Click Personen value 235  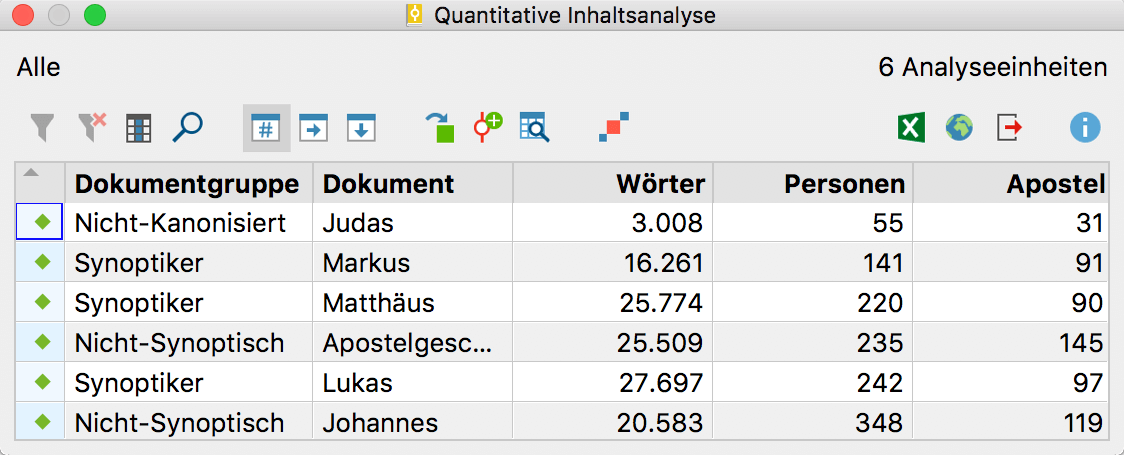tap(880, 343)
